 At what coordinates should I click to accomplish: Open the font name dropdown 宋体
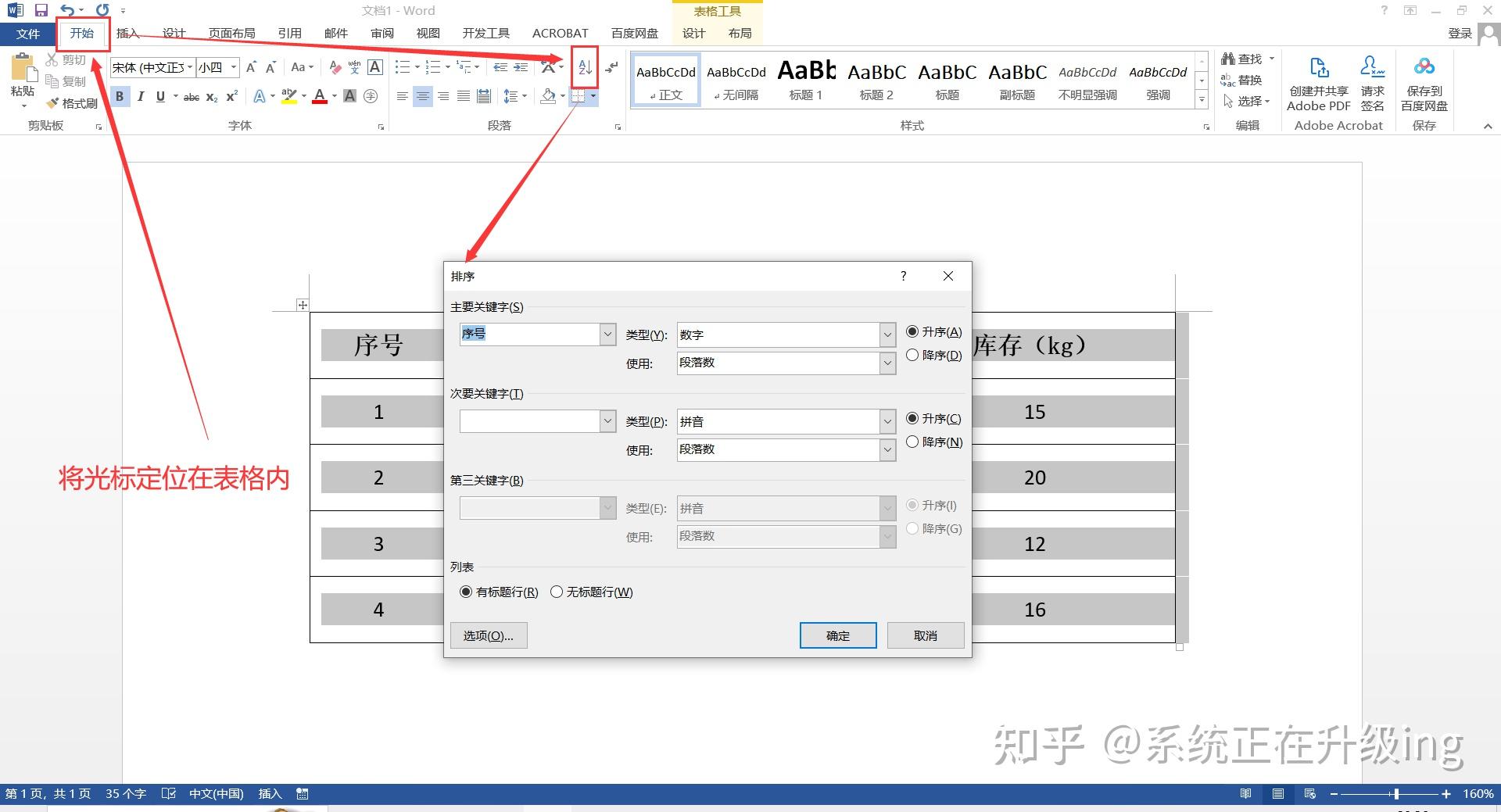coord(189,68)
